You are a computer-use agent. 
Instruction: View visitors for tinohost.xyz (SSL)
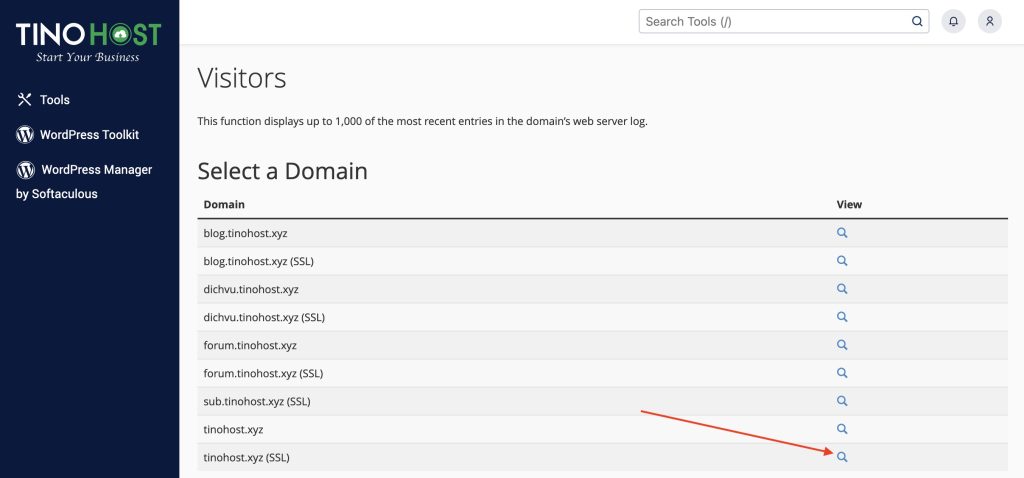[842, 457]
